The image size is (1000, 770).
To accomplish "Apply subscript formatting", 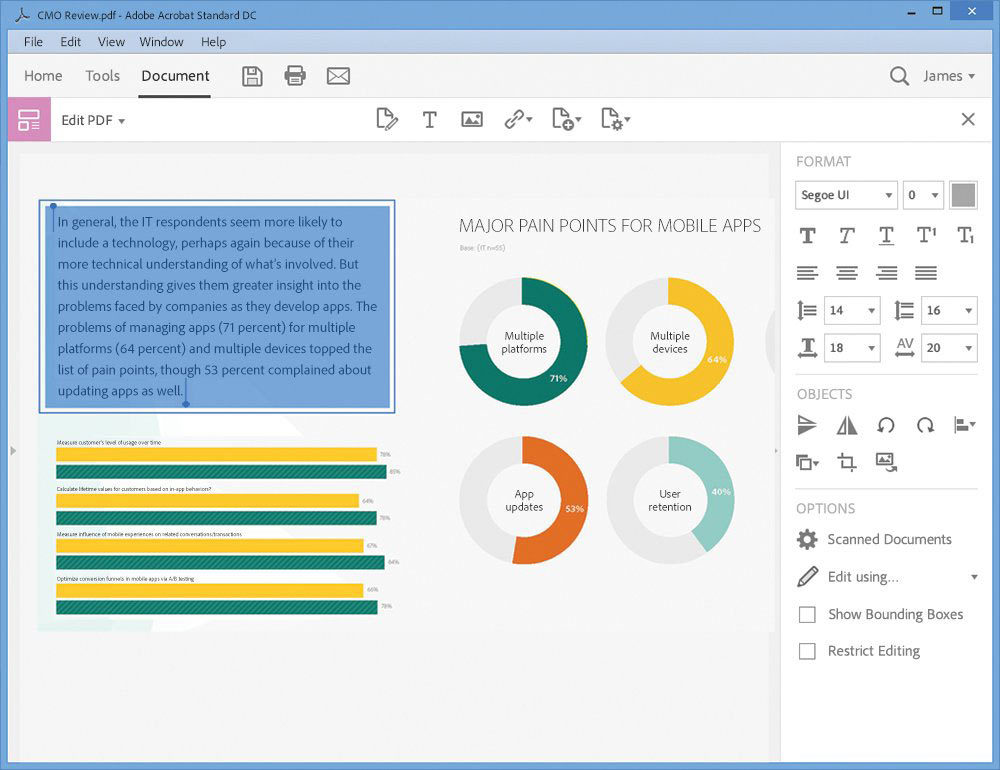I will (966, 235).
